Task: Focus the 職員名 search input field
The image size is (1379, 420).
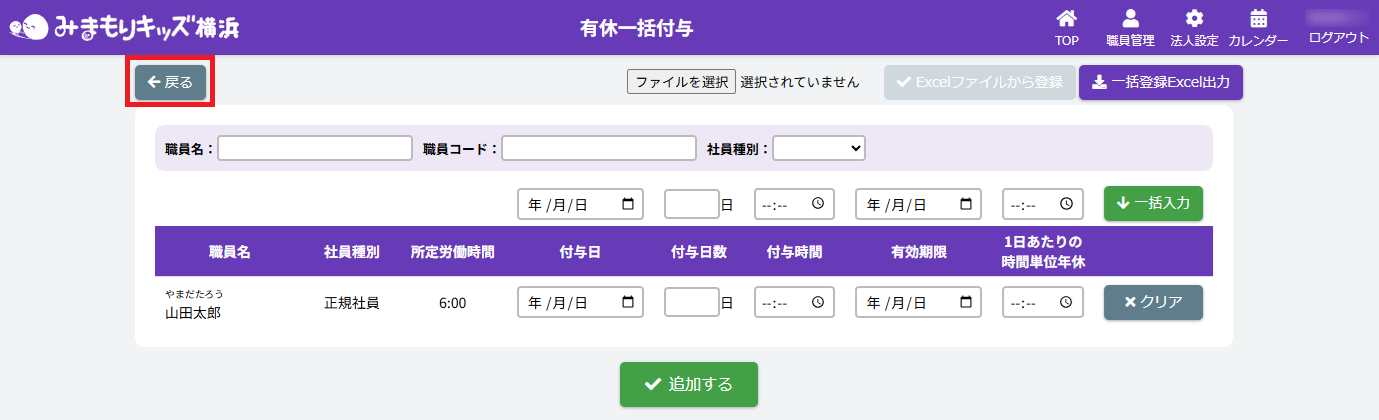Action: click(315, 148)
